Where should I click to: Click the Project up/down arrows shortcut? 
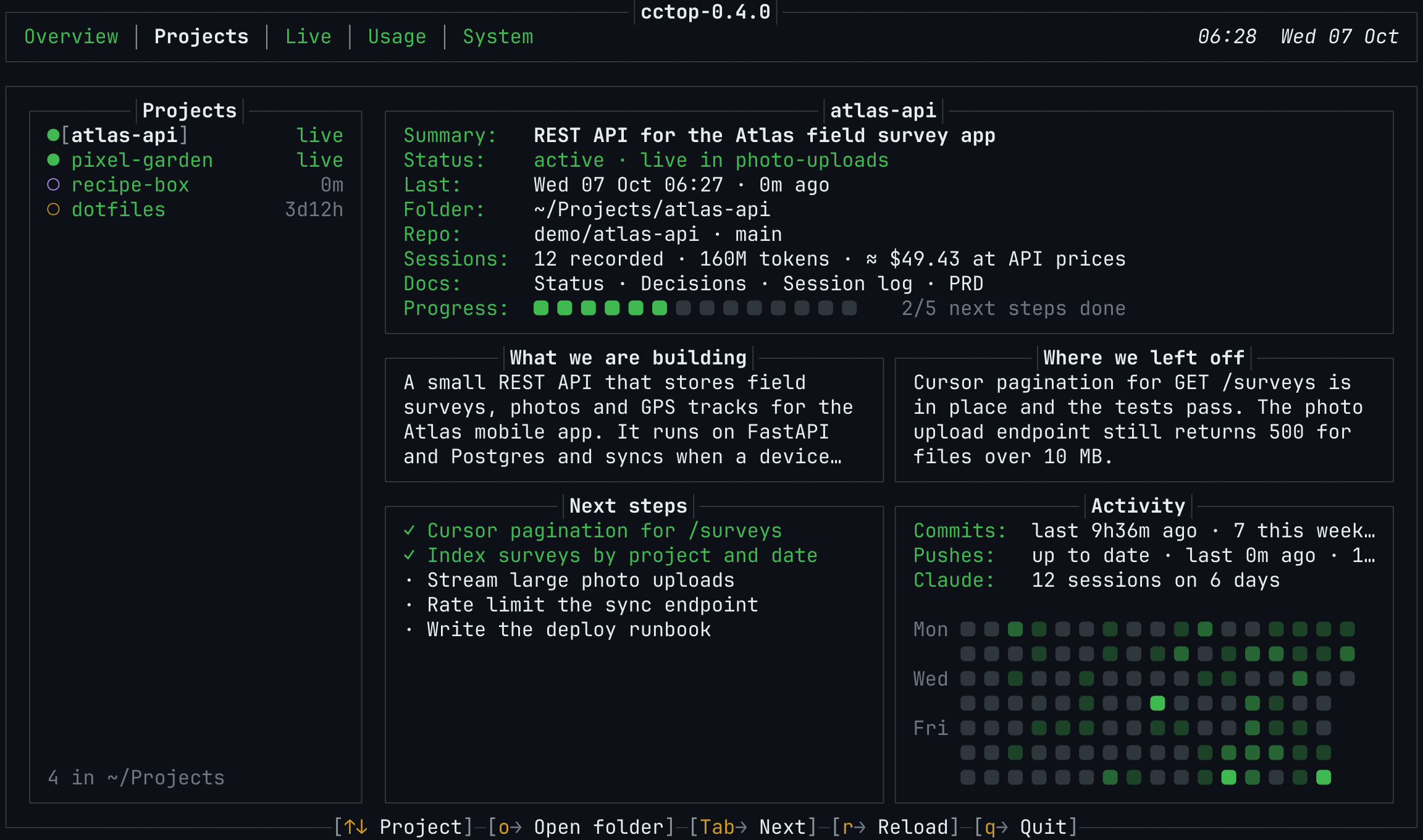click(x=403, y=827)
